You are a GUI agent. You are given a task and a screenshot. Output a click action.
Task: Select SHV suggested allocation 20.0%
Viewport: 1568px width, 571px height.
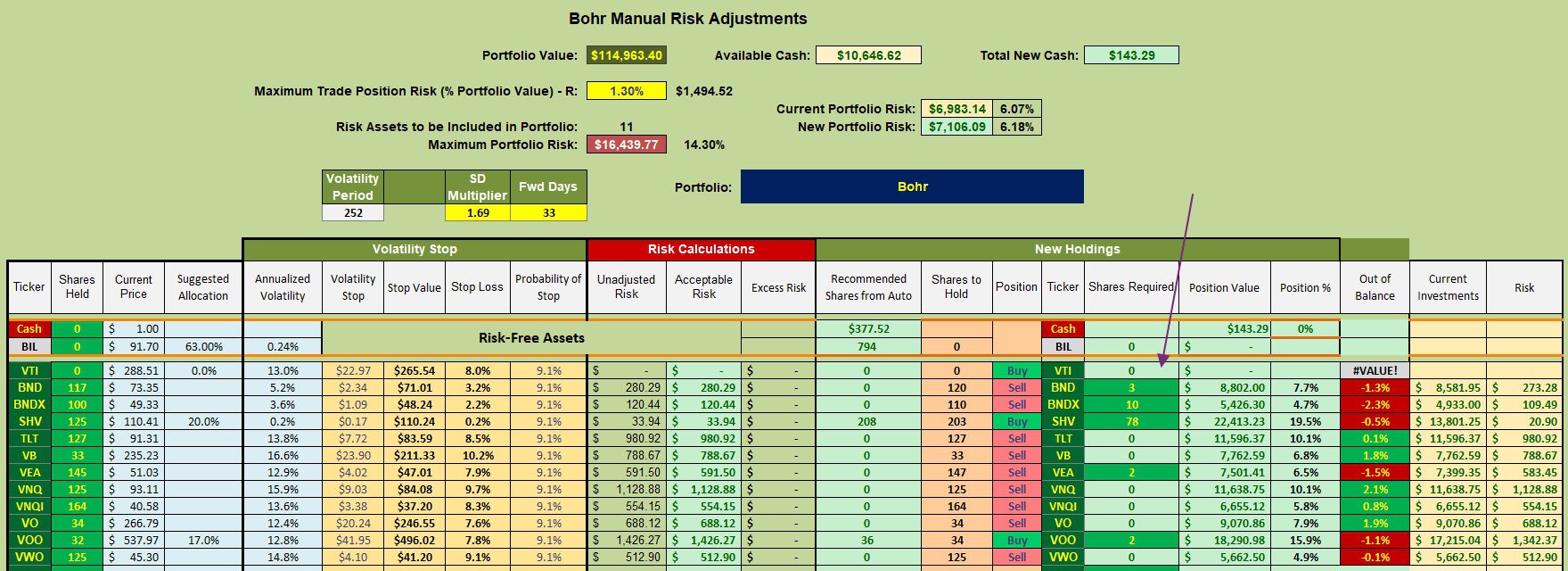pyautogui.click(x=203, y=422)
